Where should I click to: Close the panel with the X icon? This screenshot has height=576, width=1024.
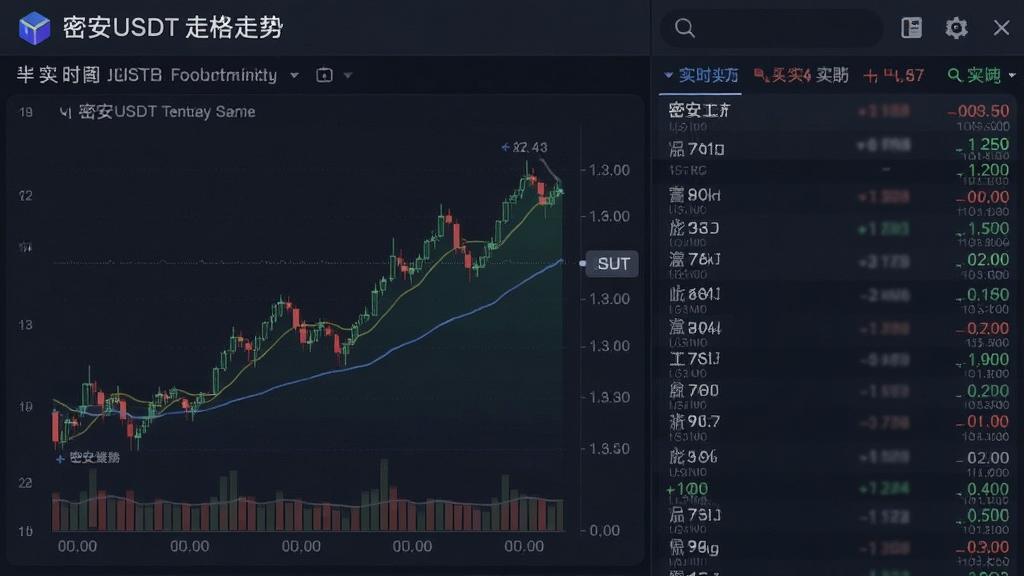tap(1001, 28)
